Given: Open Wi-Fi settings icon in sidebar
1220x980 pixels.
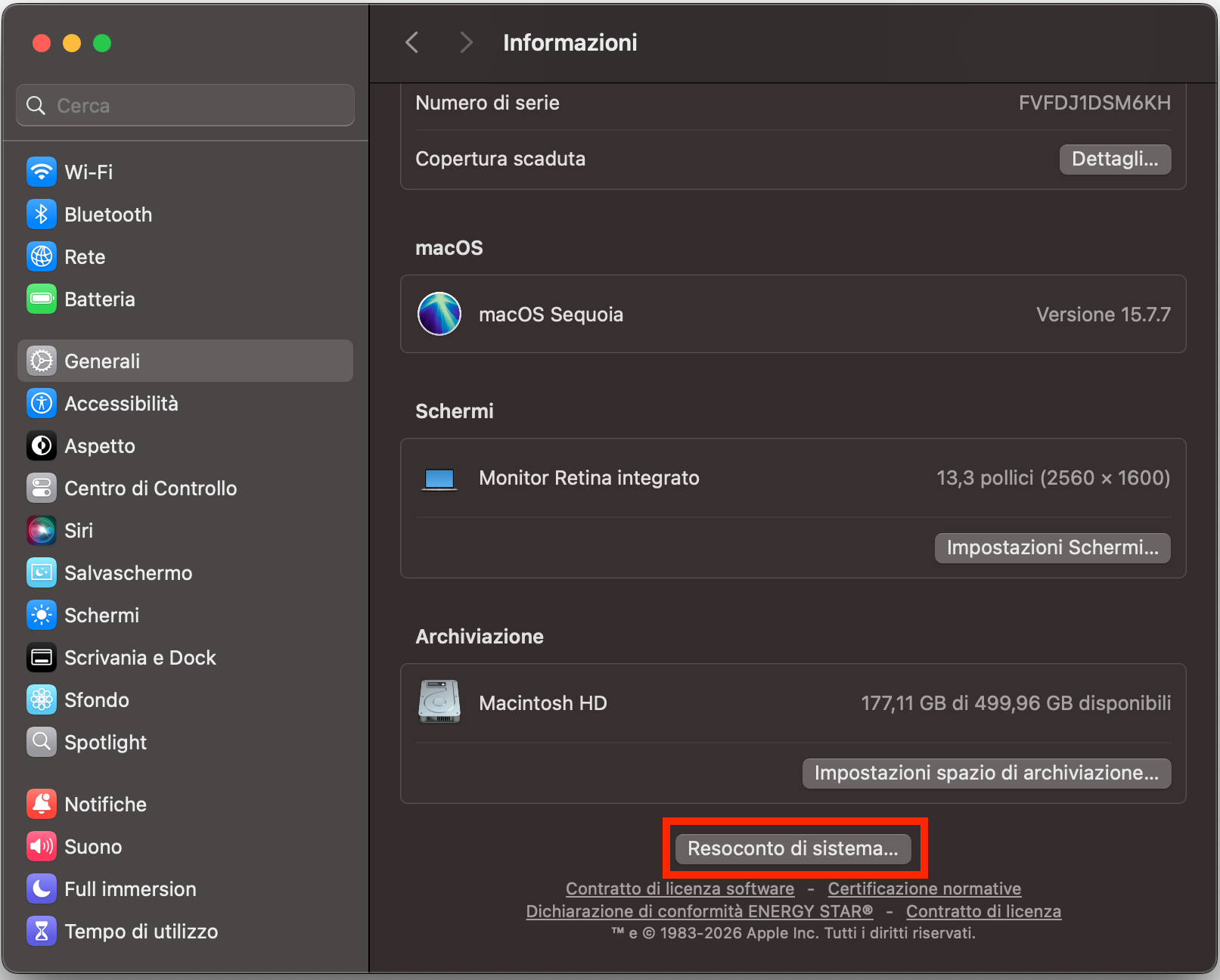Looking at the screenshot, I should click(42, 172).
